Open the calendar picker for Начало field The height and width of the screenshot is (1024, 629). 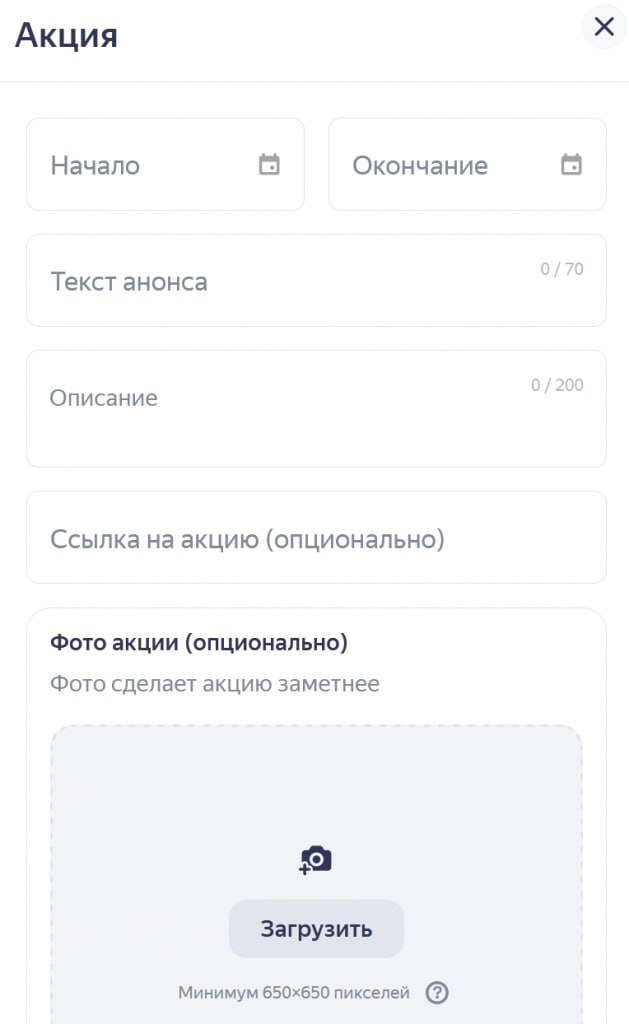pyautogui.click(x=269, y=163)
